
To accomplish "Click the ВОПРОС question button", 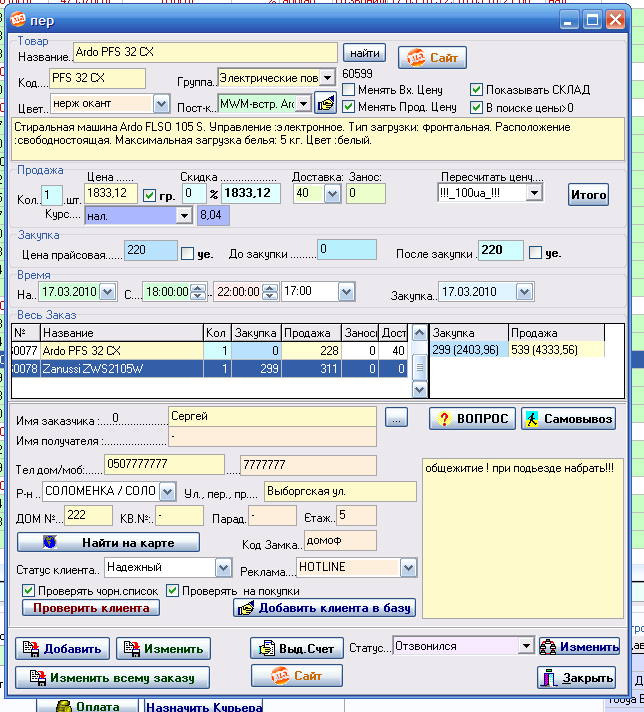I will click(470, 419).
